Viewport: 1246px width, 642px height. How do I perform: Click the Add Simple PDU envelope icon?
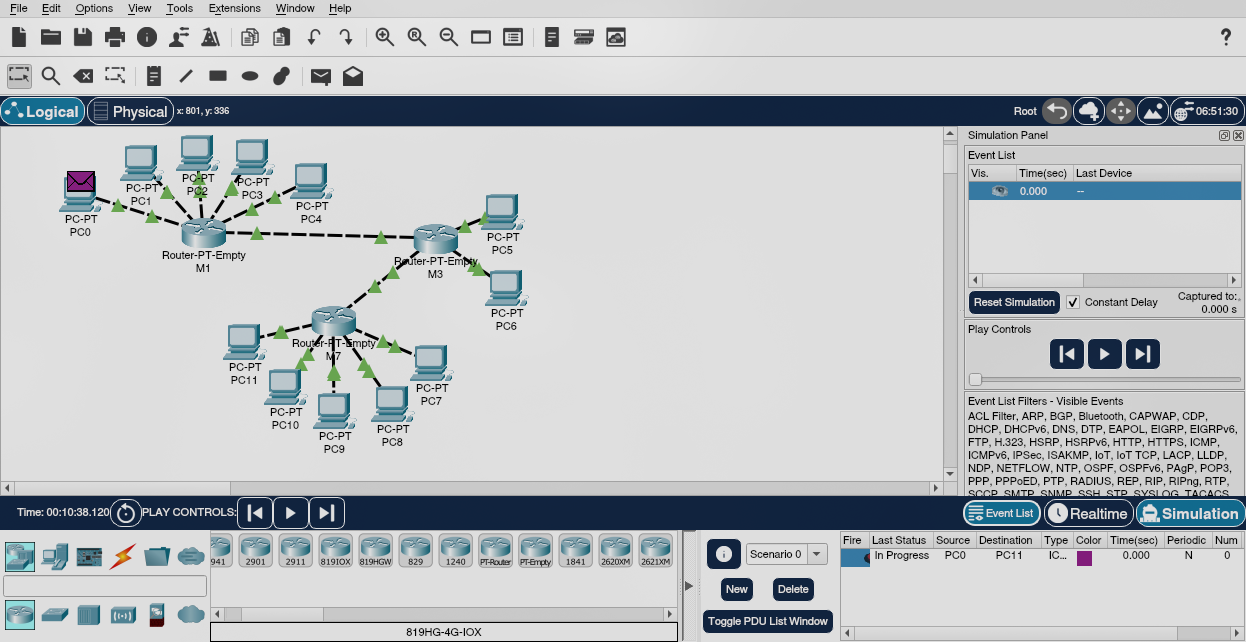320,76
